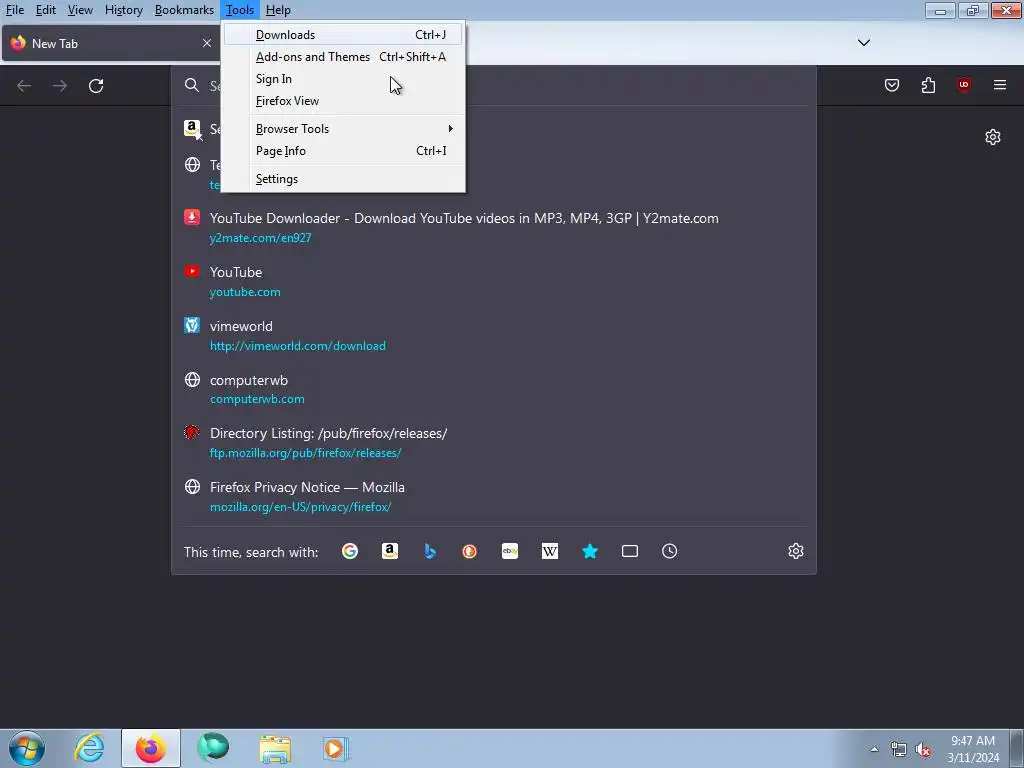
Task: Click the Y2mate downloader favicon
Action: pos(192,217)
